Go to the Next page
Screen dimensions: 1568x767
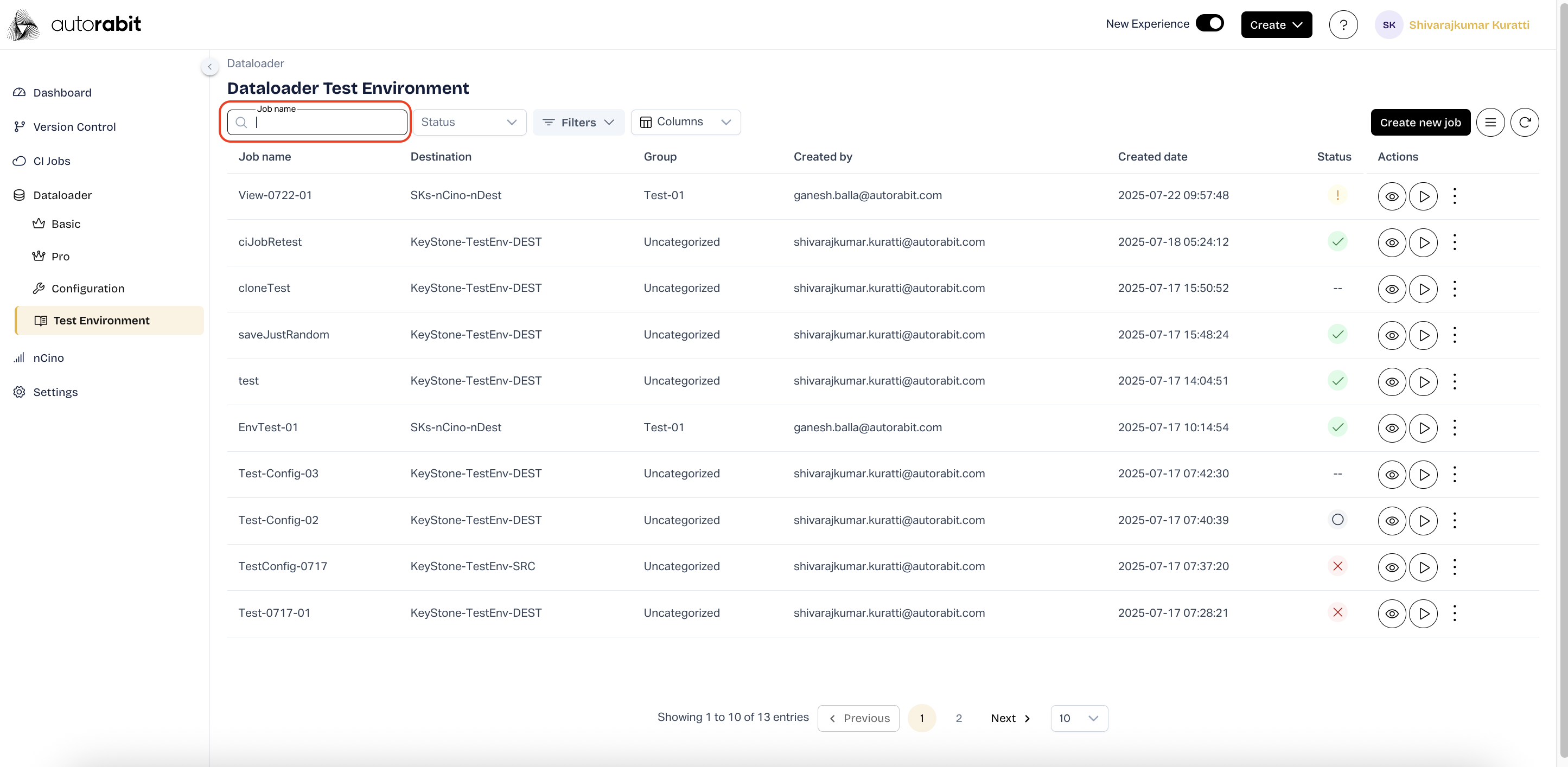[1010, 718]
